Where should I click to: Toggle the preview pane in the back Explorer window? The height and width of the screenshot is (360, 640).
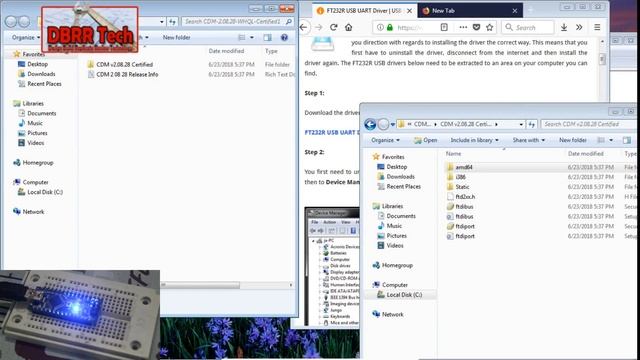pyautogui.click(x=267, y=37)
